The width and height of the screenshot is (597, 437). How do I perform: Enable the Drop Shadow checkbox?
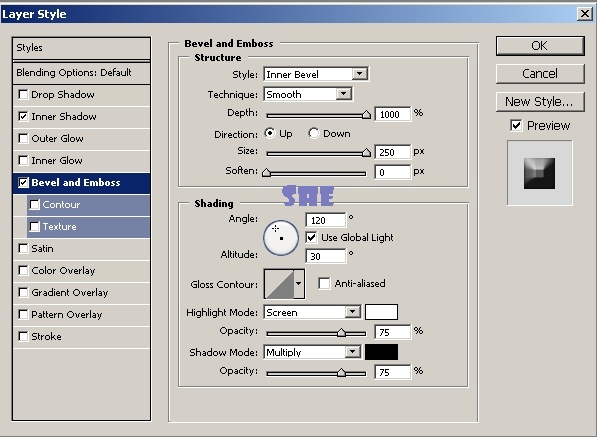[23, 94]
